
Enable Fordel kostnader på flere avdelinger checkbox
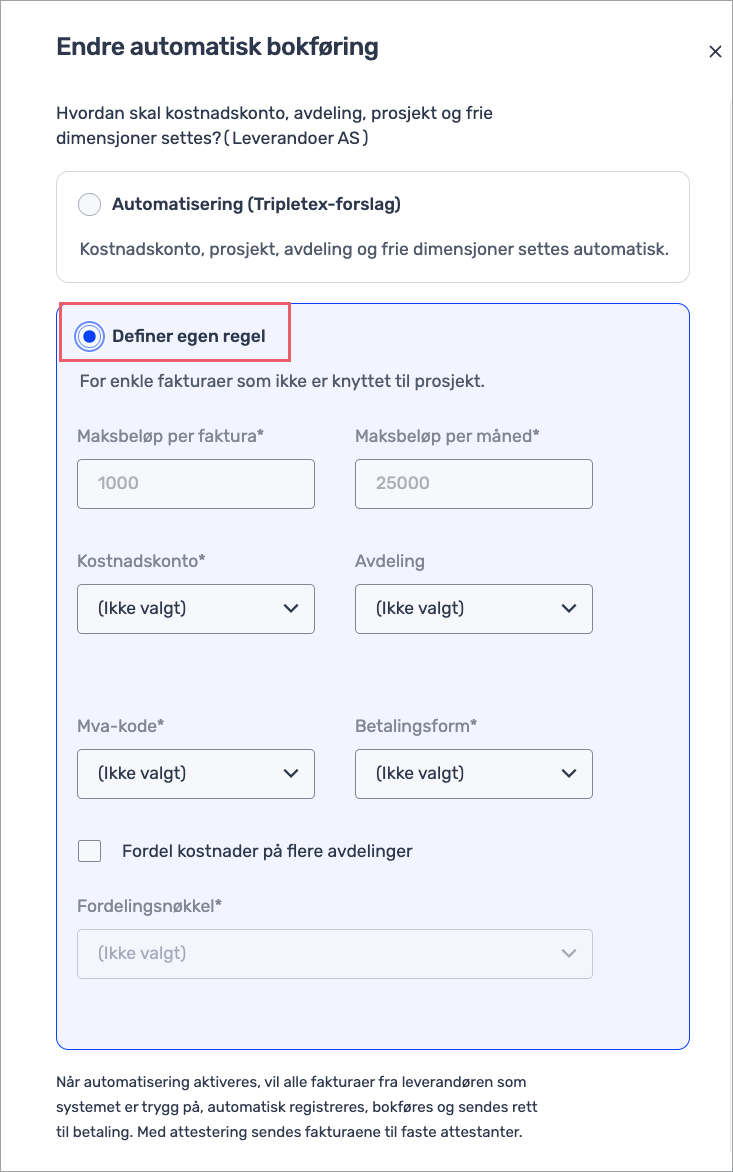point(90,851)
